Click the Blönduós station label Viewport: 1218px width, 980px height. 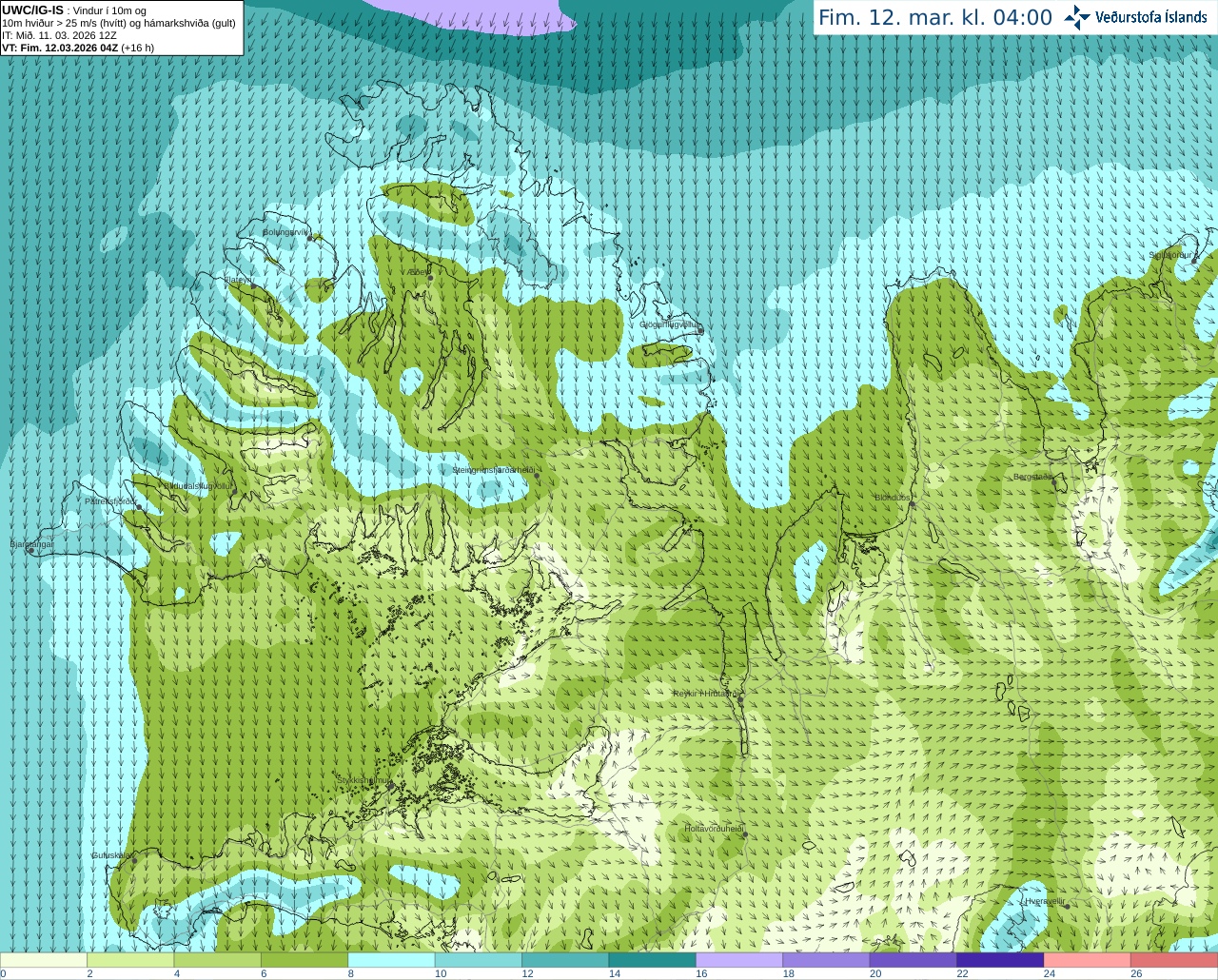coord(893,498)
